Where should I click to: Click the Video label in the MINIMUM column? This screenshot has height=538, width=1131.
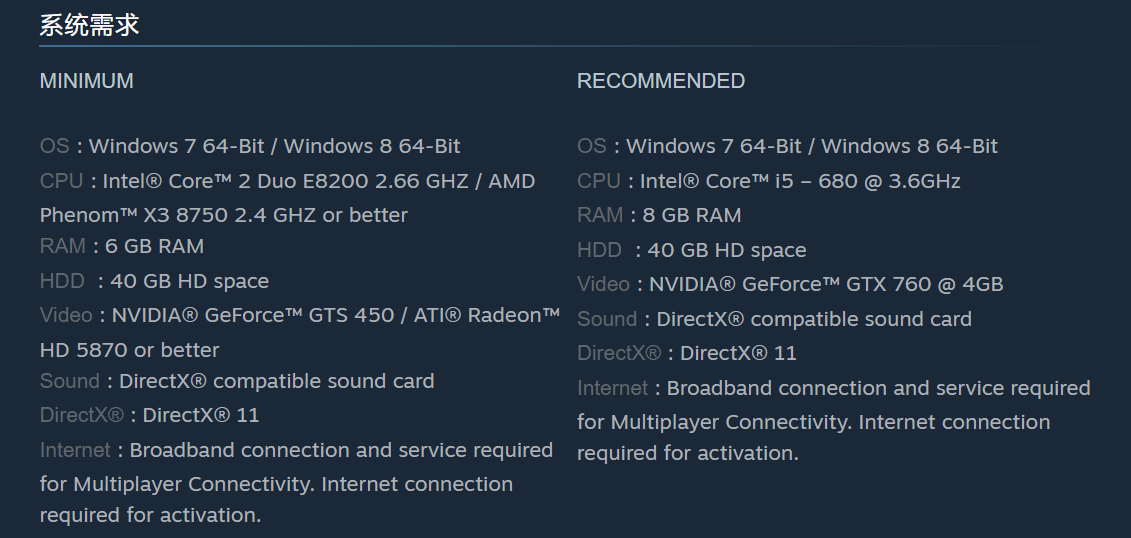pos(65,315)
